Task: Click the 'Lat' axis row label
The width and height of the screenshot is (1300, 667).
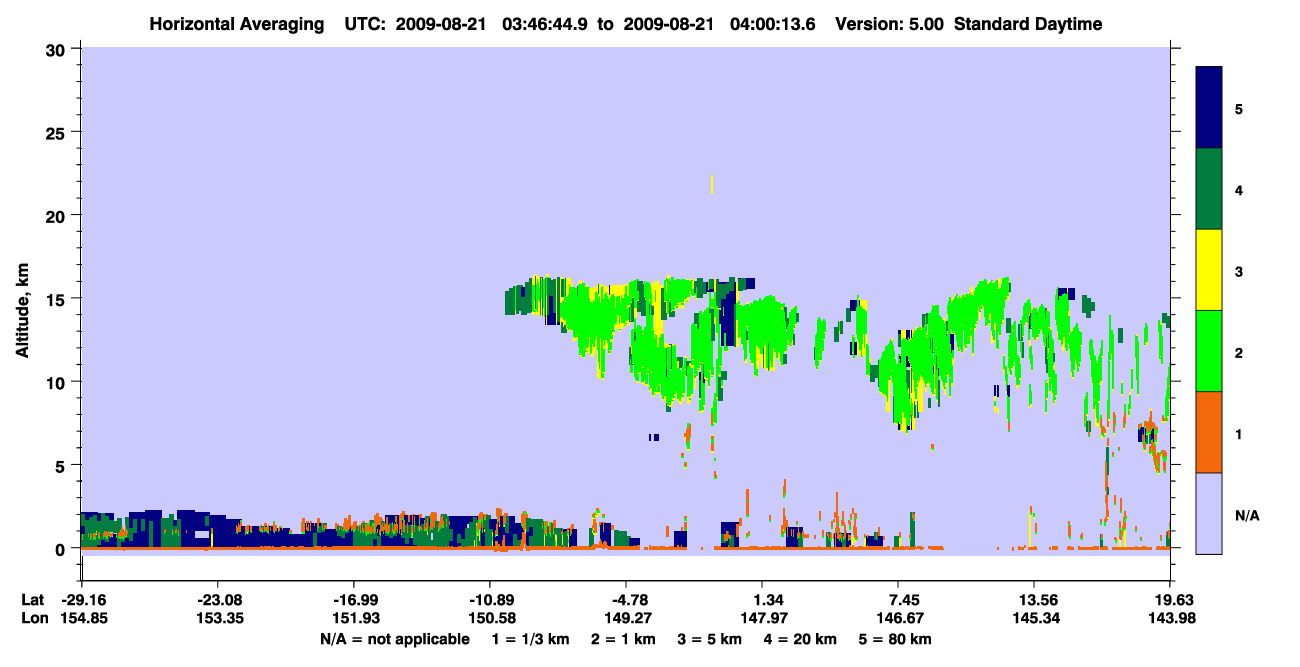Action: 32,600
